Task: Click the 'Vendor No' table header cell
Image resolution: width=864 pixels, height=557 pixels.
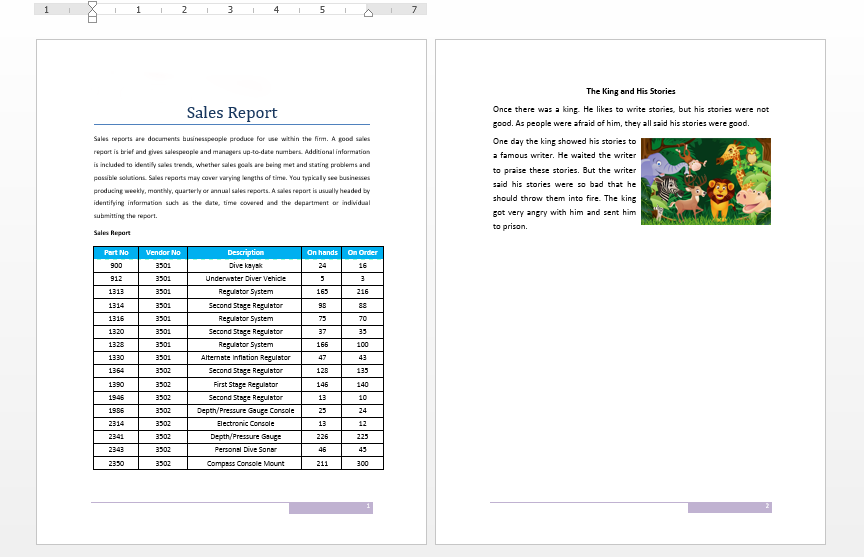Action: tap(163, 252)
